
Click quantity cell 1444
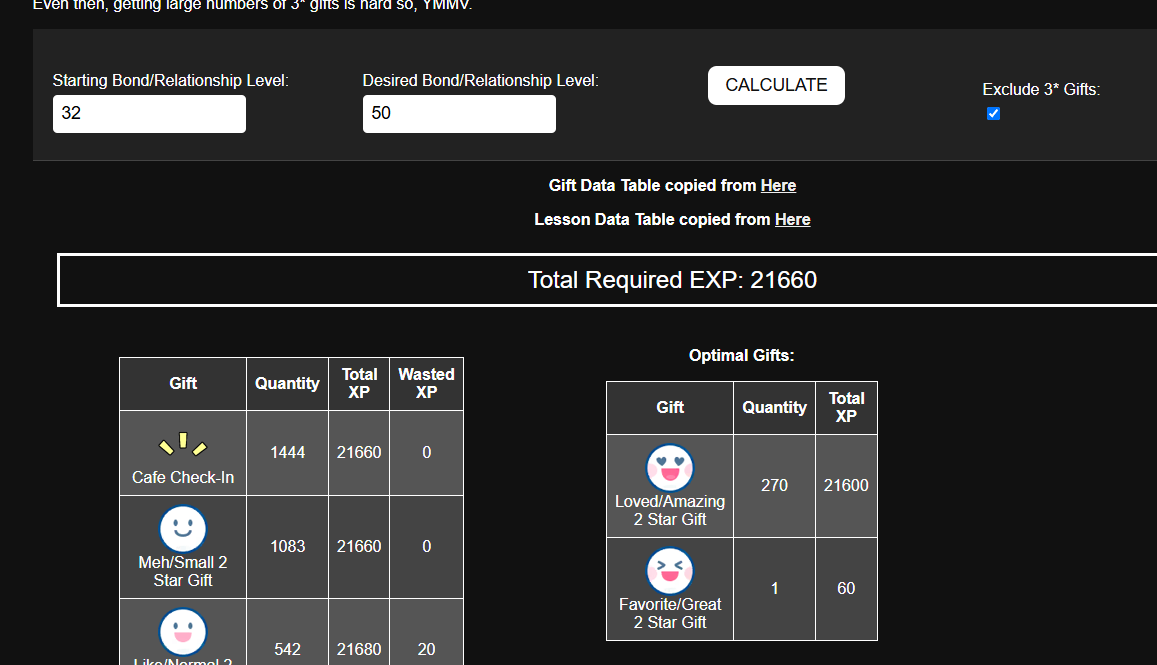point(288,452)
